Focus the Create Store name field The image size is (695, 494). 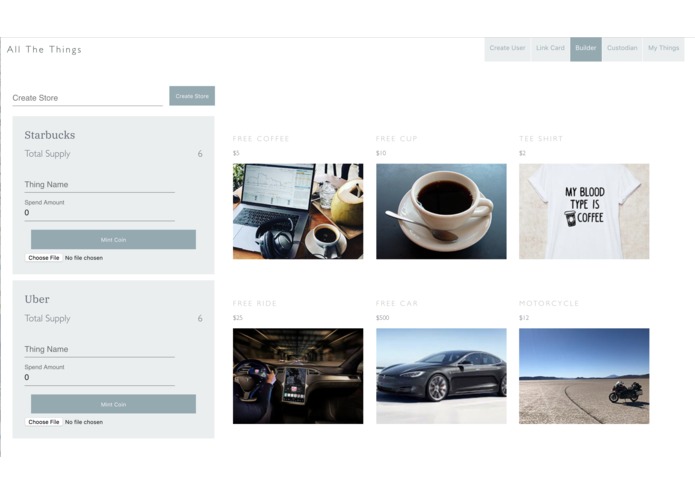coord(87,98)
